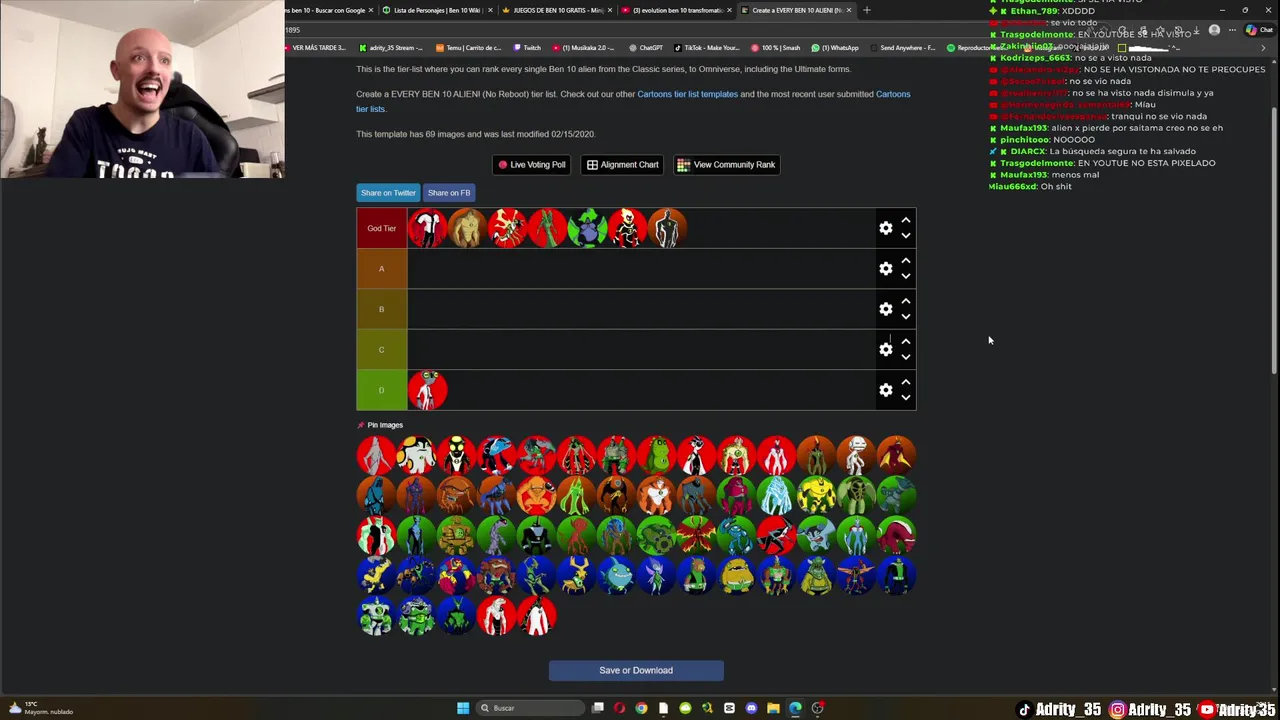Open settings gear for God Tier row
Screen dimensions: 1280x720
[886, 228]
